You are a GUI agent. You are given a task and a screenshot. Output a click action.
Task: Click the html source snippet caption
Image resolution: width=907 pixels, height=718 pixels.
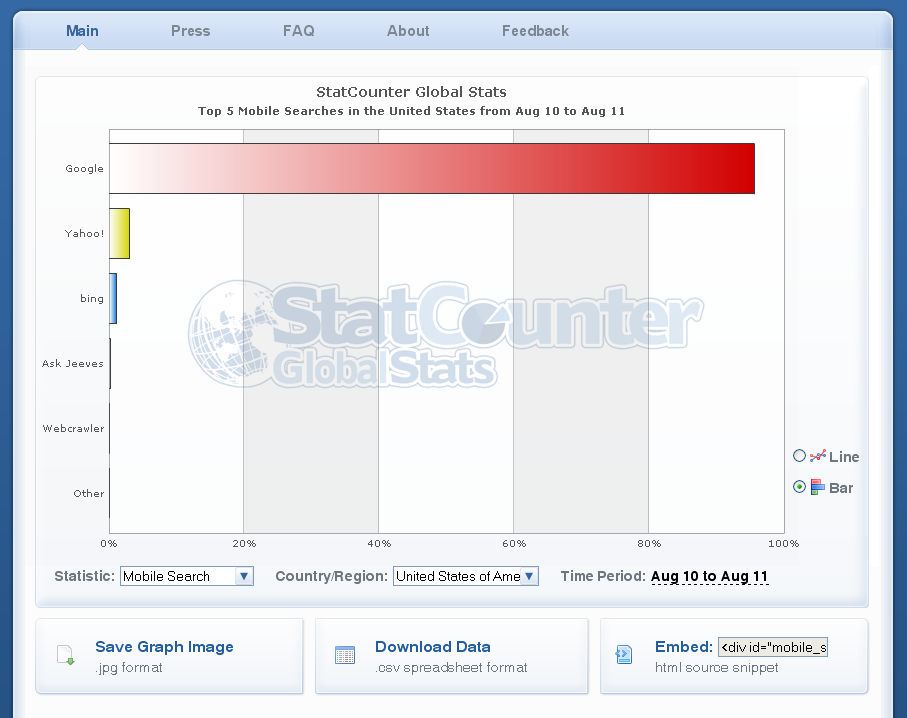(716, 668)
